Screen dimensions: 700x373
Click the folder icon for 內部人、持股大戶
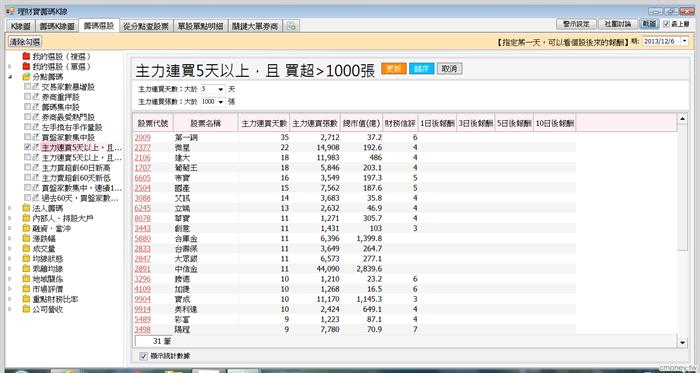(x=26, y=218)
